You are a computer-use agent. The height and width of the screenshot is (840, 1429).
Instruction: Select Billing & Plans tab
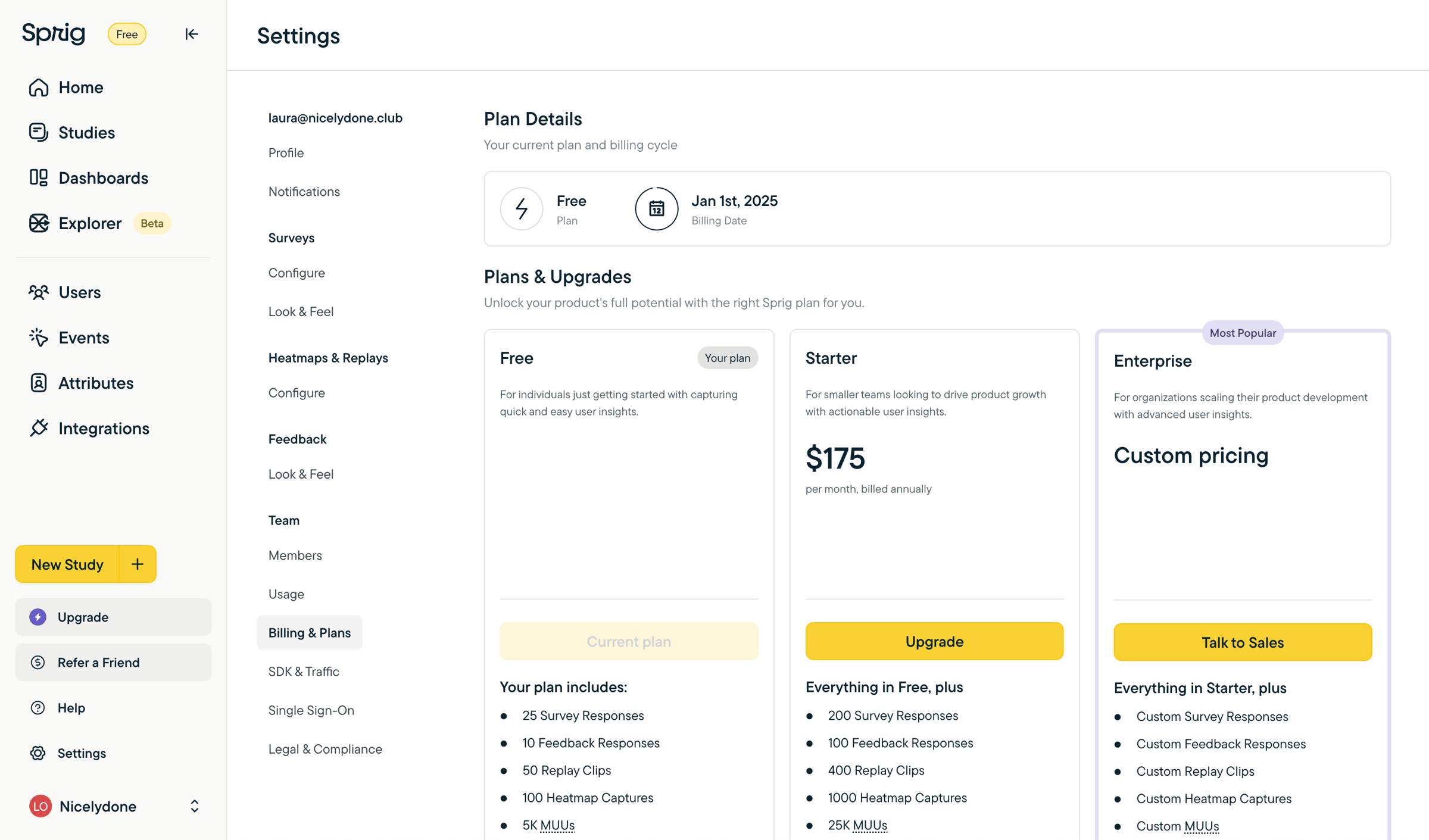(310, 633)
